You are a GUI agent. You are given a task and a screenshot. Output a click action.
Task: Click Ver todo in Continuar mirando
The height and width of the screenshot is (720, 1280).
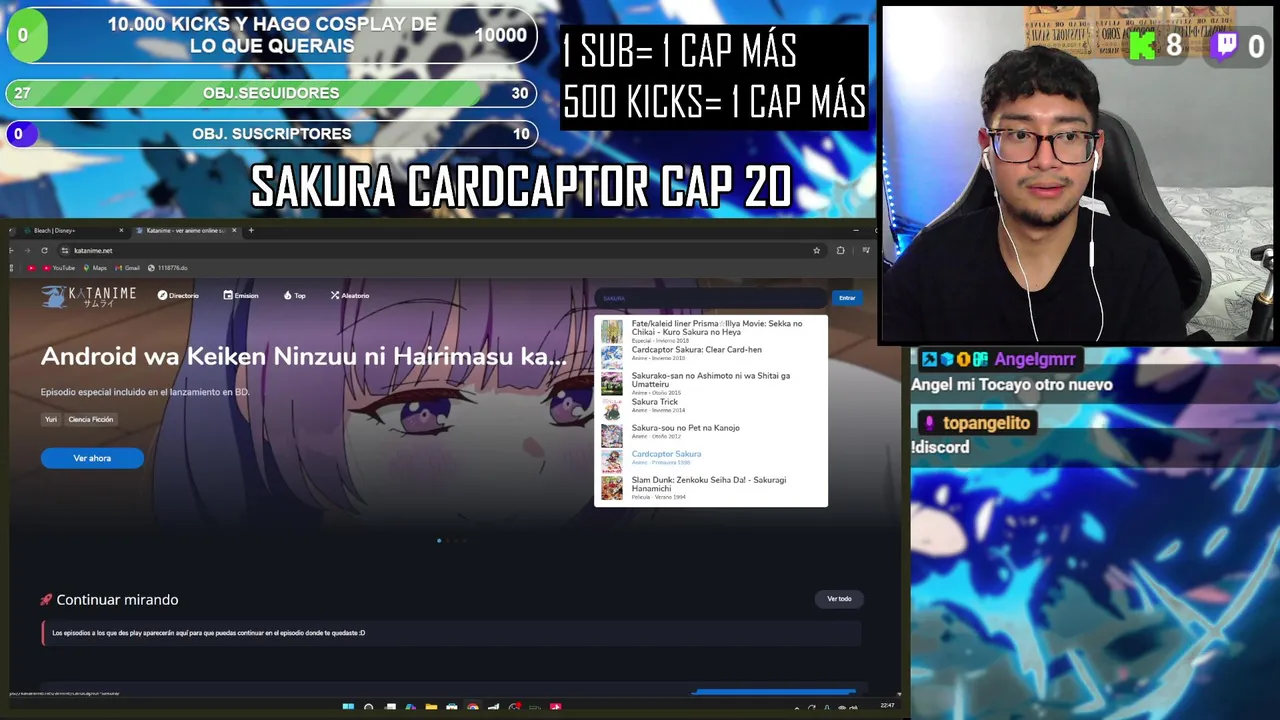click(x=839, y=599)
